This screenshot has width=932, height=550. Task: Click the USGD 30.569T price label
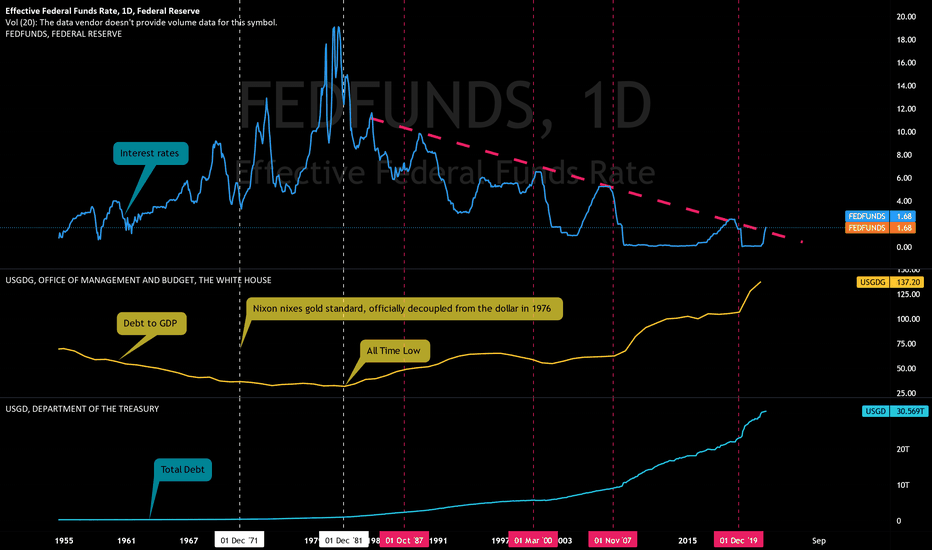tap(895, 411)
